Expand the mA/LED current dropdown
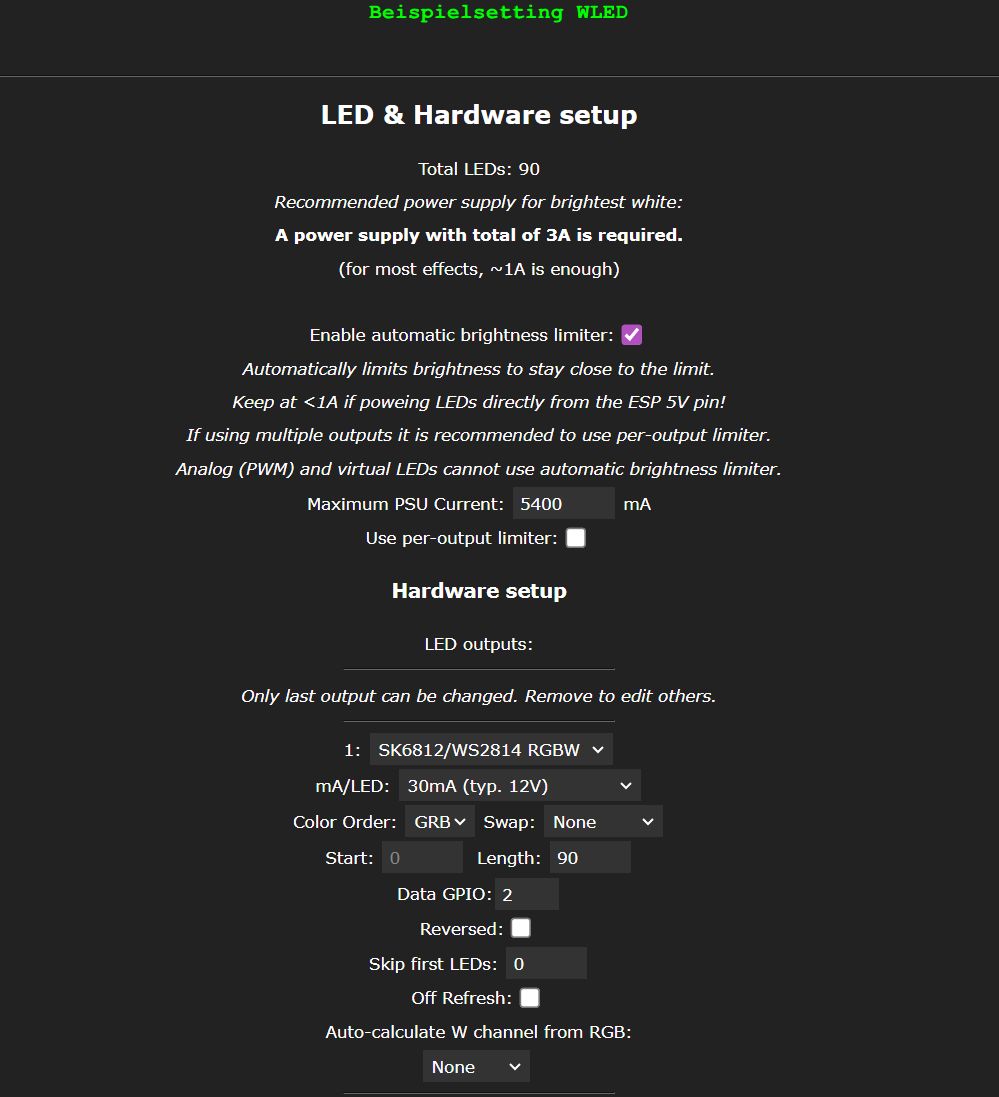Screen dimensions: 999x1097 519,786
